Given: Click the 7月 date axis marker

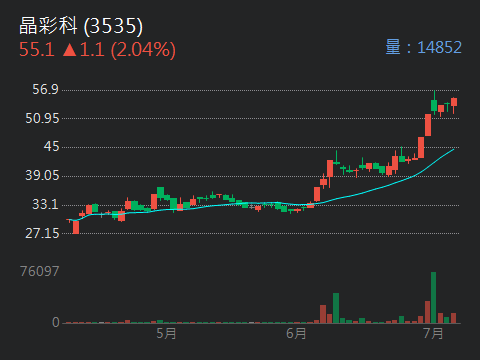Looking at the screenshot, I should 433,333.
